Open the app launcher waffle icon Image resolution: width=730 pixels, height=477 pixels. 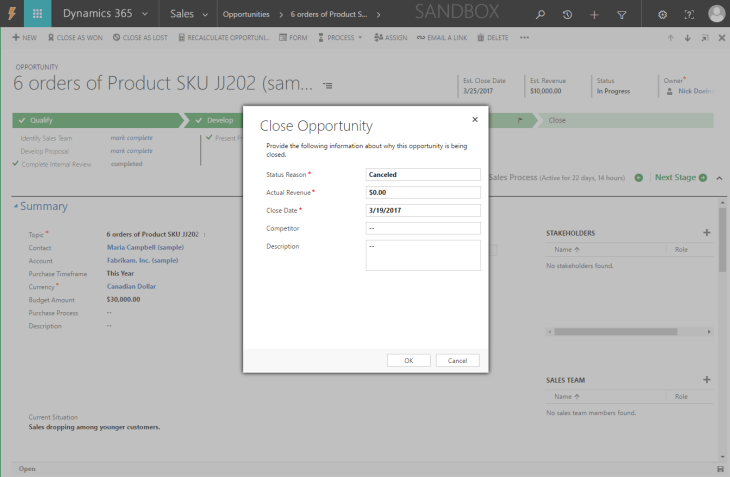37,14
